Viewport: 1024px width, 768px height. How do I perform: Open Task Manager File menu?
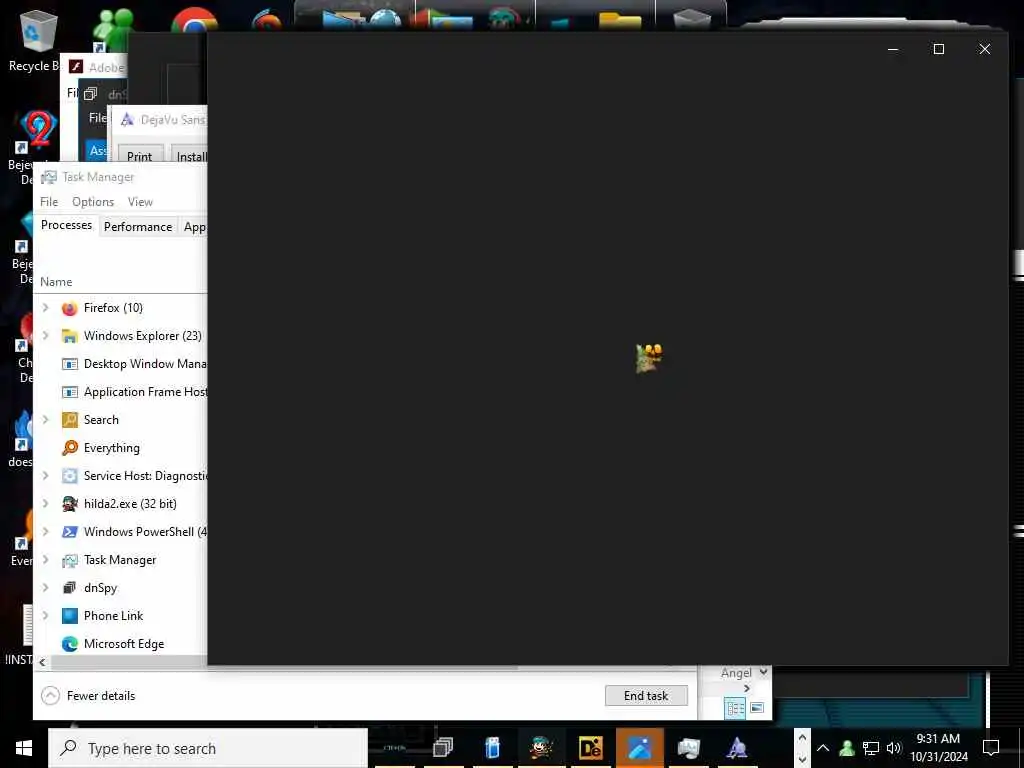point(49,202)
